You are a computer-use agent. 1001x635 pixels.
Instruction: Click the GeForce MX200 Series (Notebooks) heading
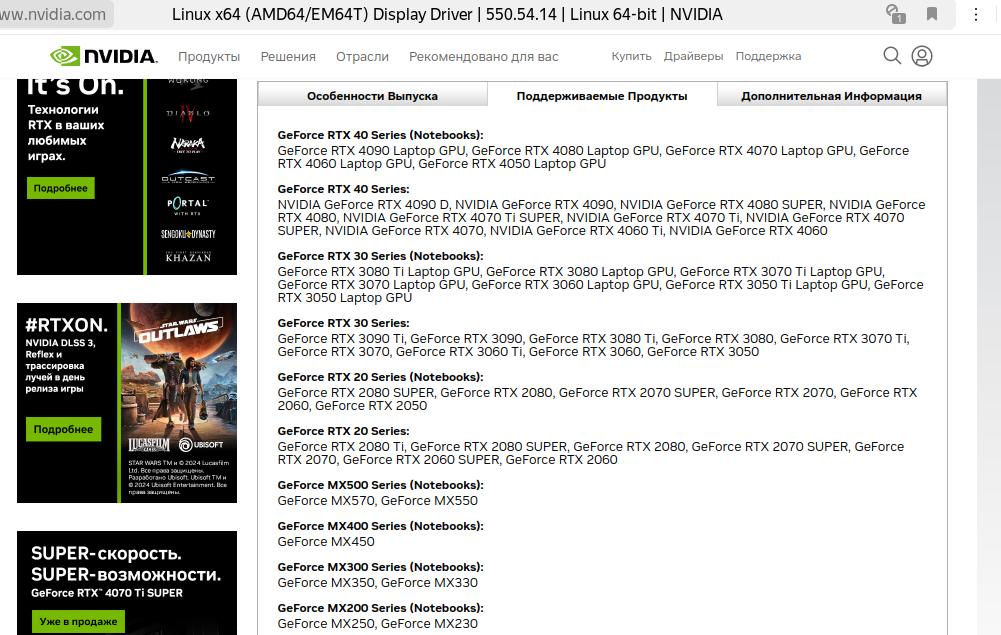click(x=380, y=608)
